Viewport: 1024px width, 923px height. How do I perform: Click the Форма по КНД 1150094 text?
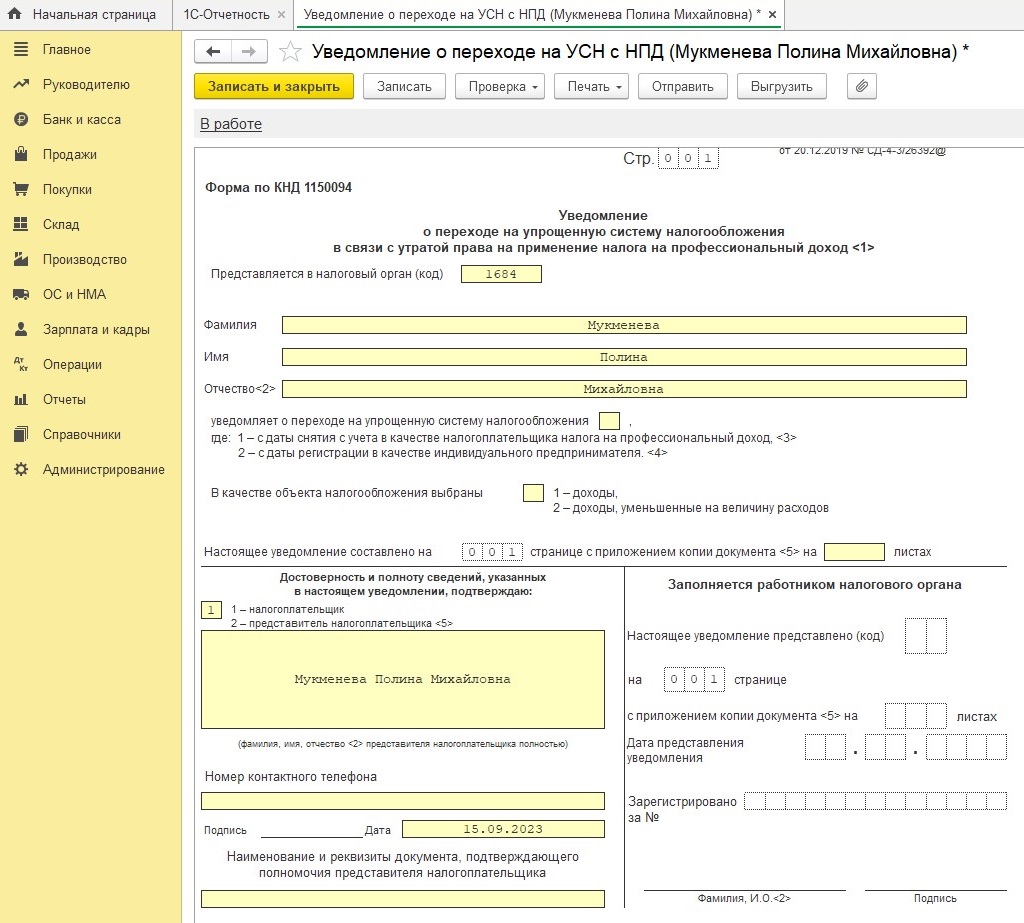(x=278, y=187)
